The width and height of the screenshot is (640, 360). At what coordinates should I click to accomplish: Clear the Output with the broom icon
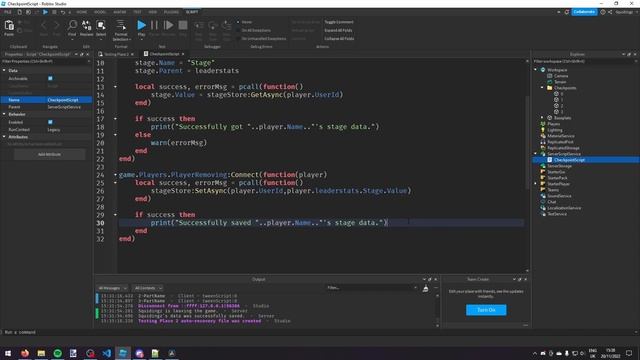pos(425,288)
